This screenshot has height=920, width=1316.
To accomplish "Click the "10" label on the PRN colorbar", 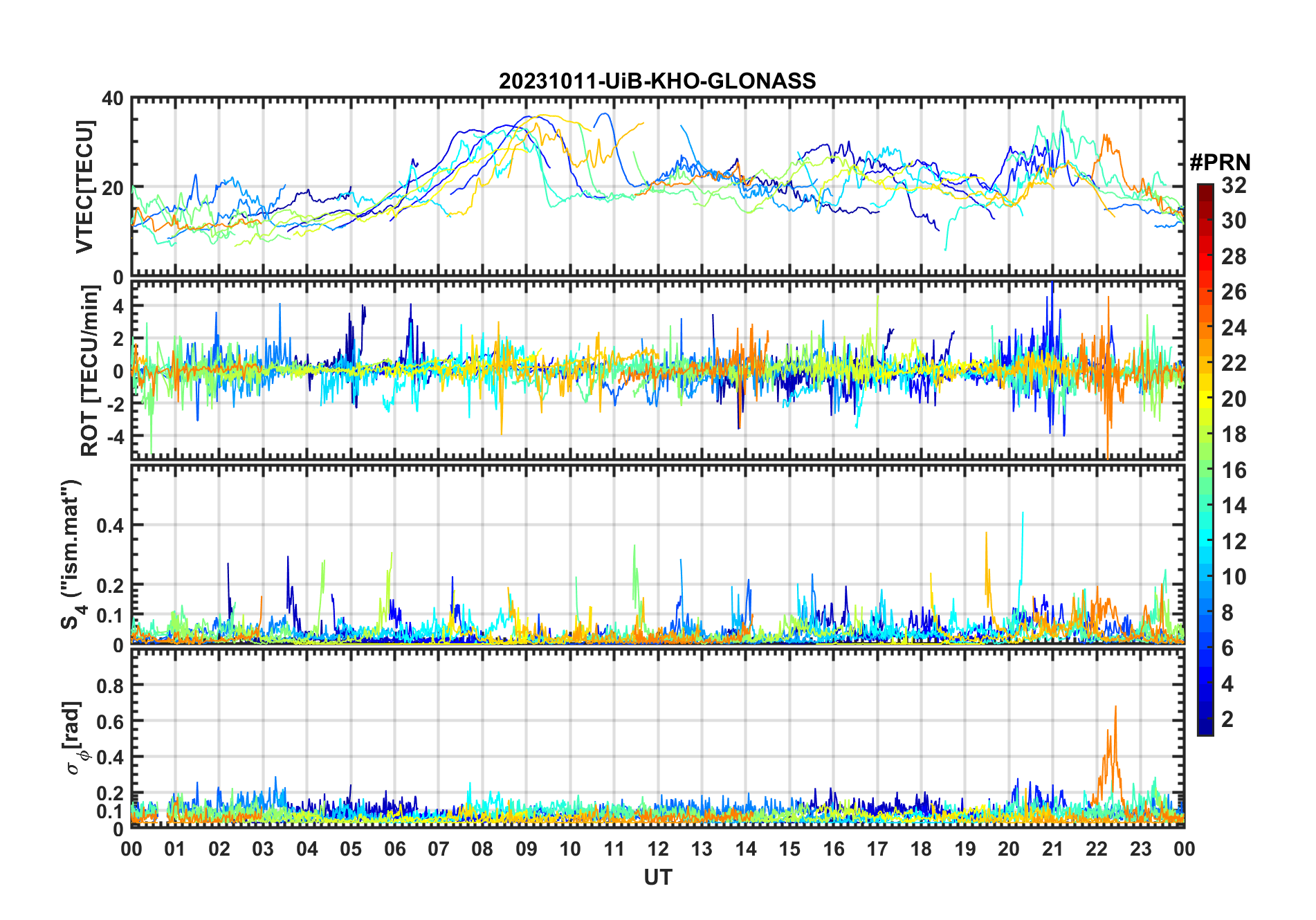I will pos(1234,577).
